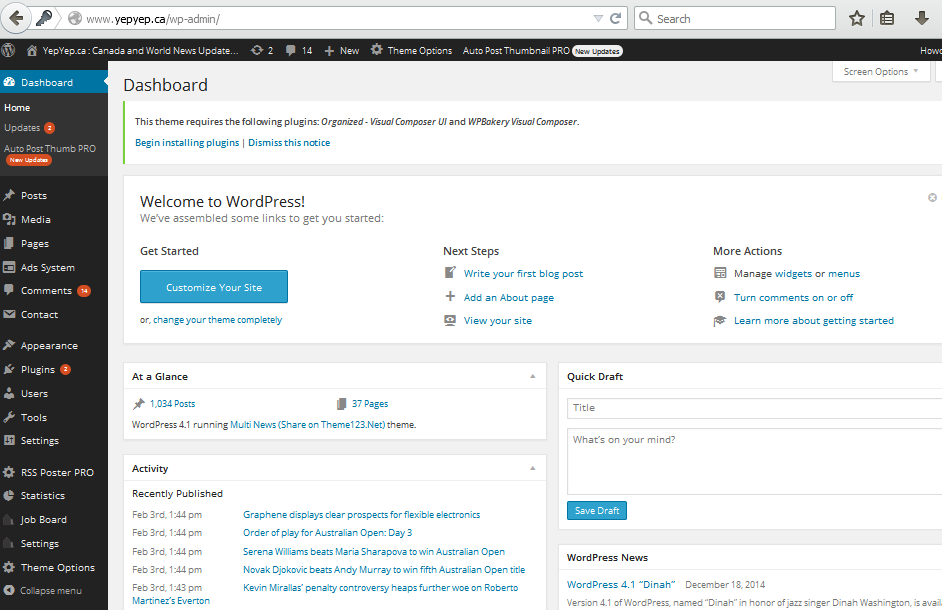Click the Plugins plug icon

(x=9, y=369)
